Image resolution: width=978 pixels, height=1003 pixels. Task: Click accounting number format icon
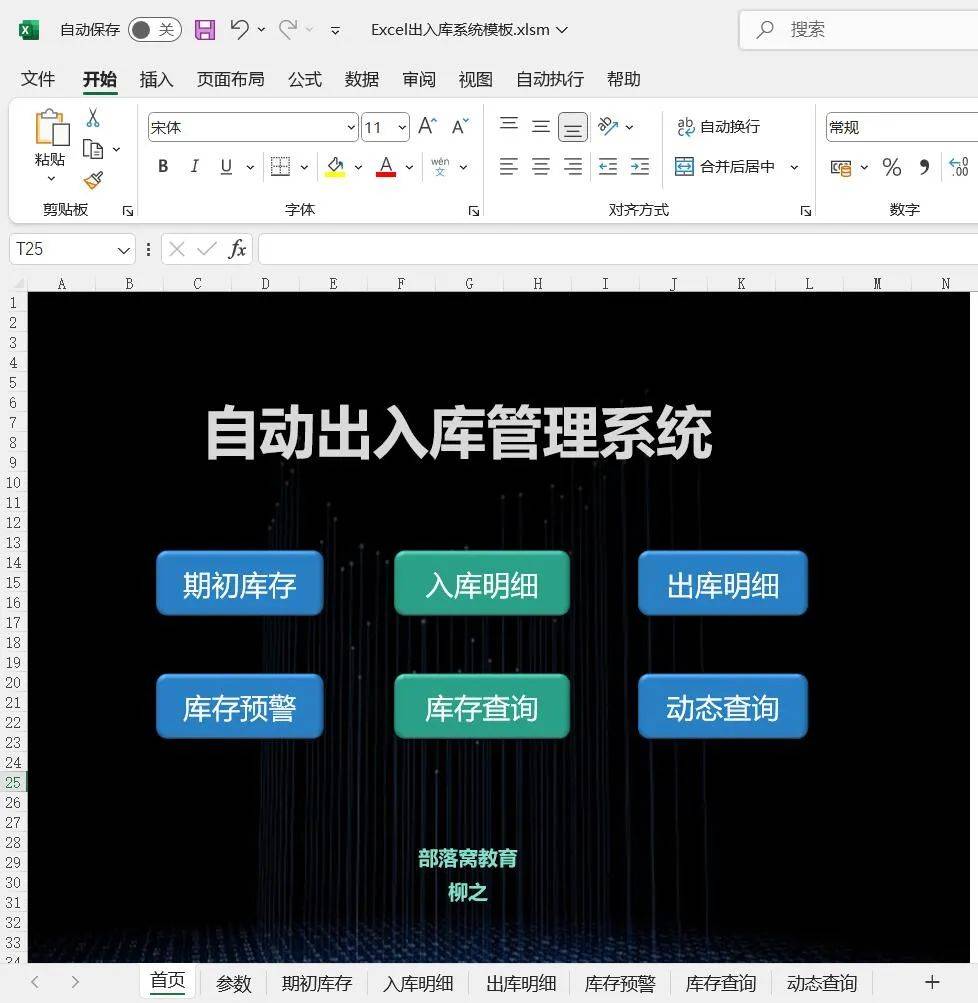840,168
